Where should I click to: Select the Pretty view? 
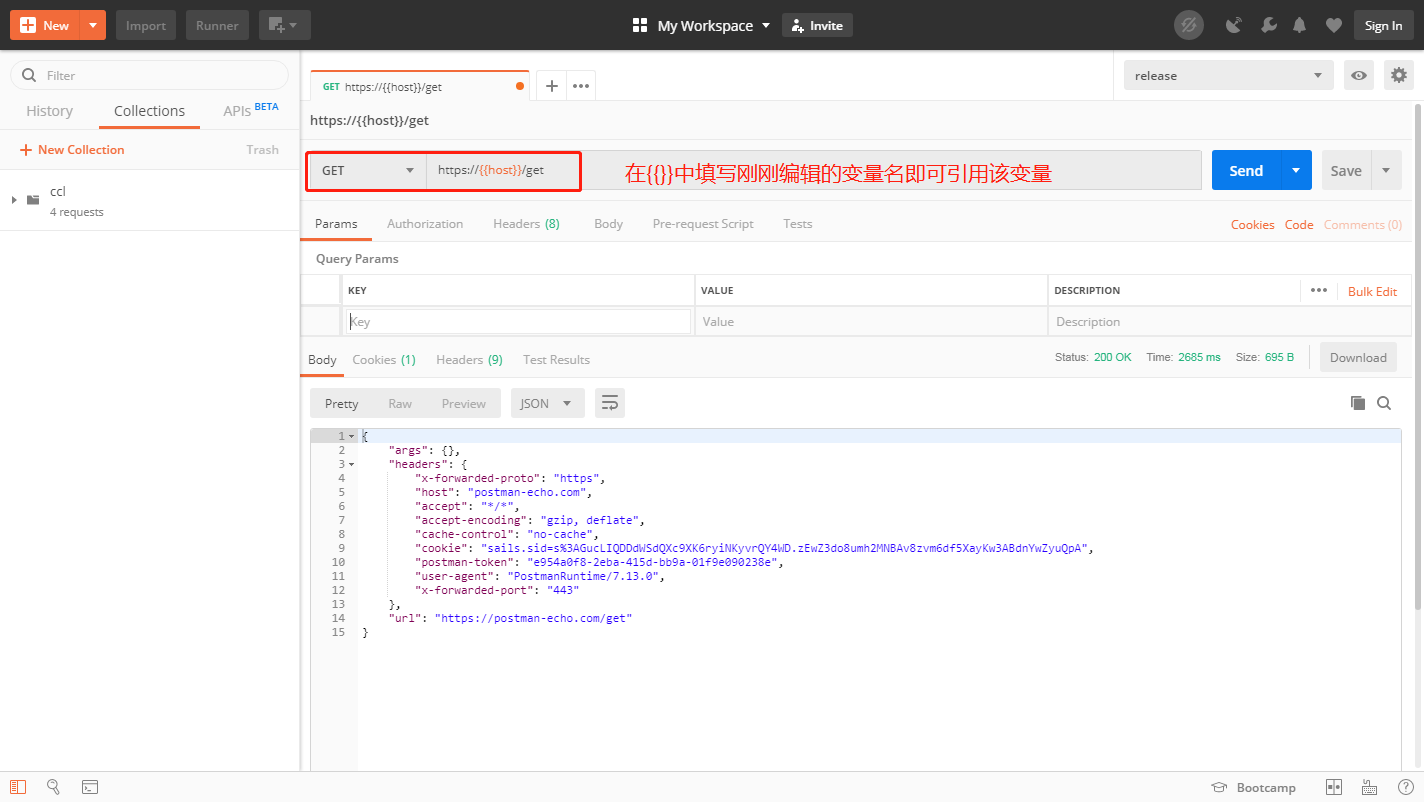(x=341, y=404)
